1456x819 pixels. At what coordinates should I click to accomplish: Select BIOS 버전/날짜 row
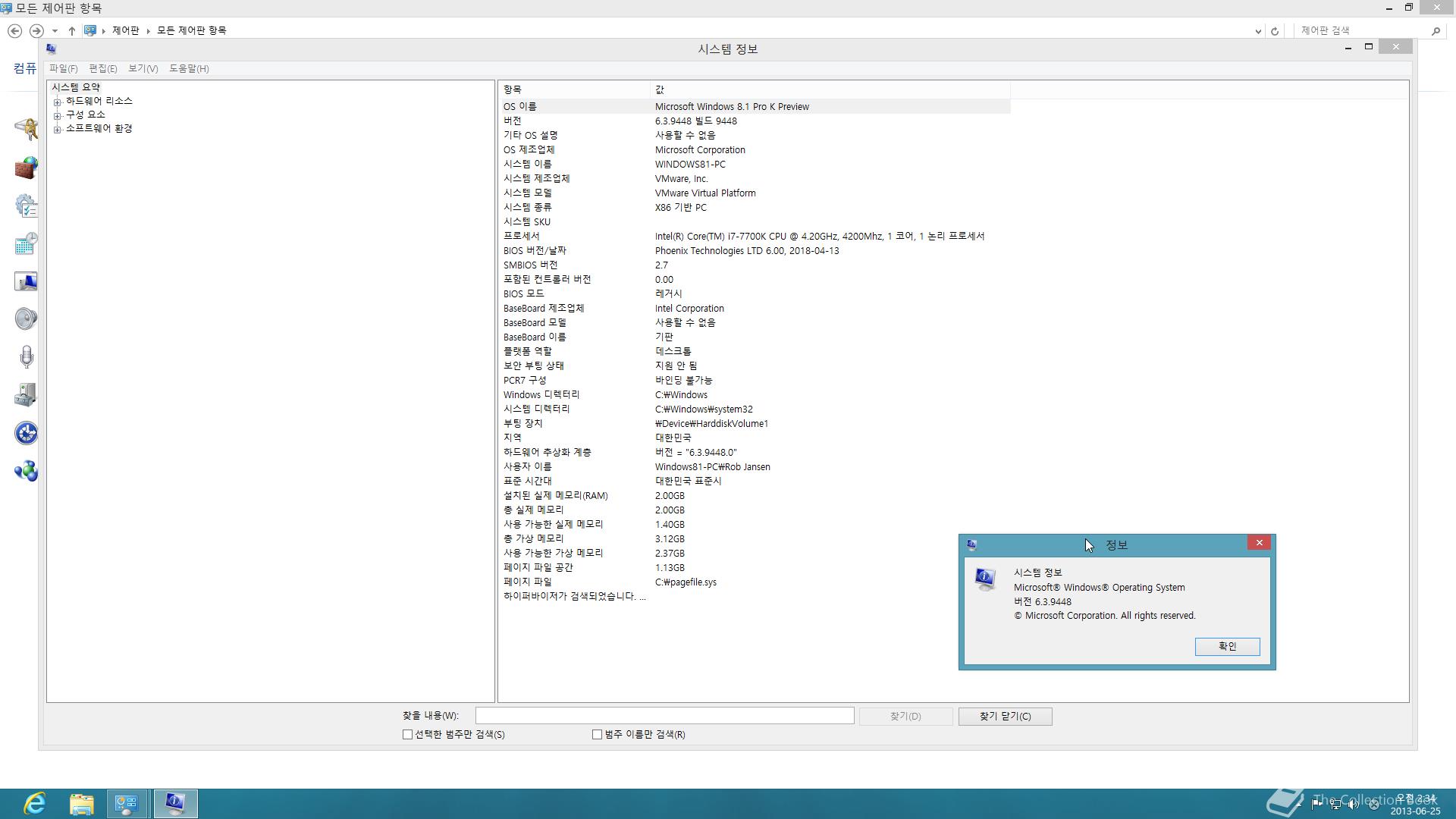(x=755, y=250)
